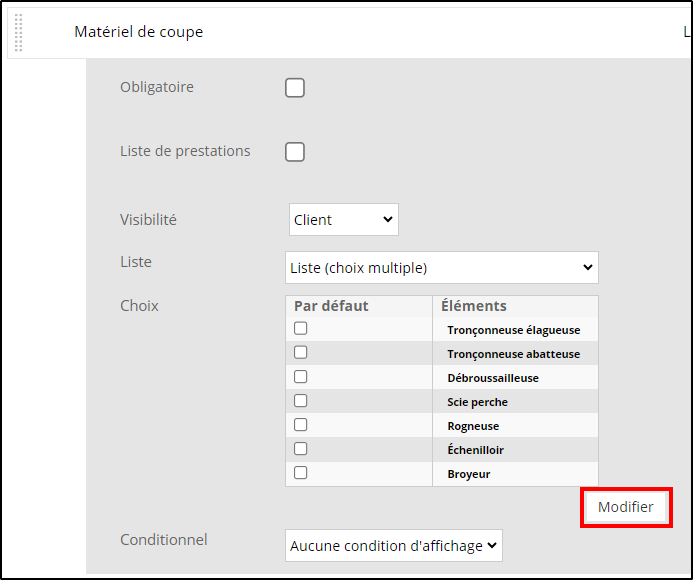Image resolution: width=693 pixels, height=580 pixels.
Task: Click the Modifier button
Action: [626, 507]
